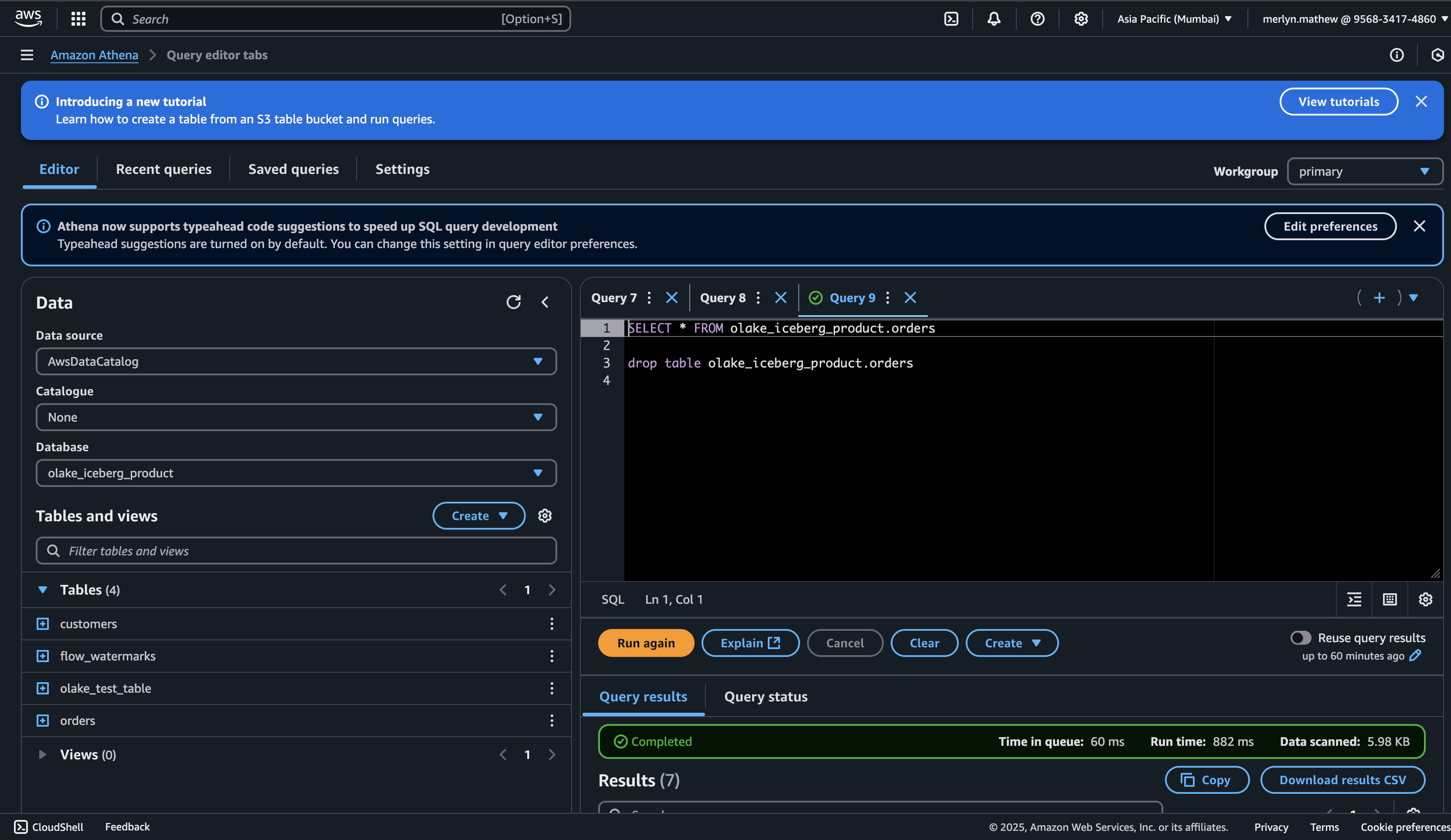The height and width of the screenshot is (840, 1451).
Task: Switch to Saved queries tab
Action: click(x=294, y=169)
